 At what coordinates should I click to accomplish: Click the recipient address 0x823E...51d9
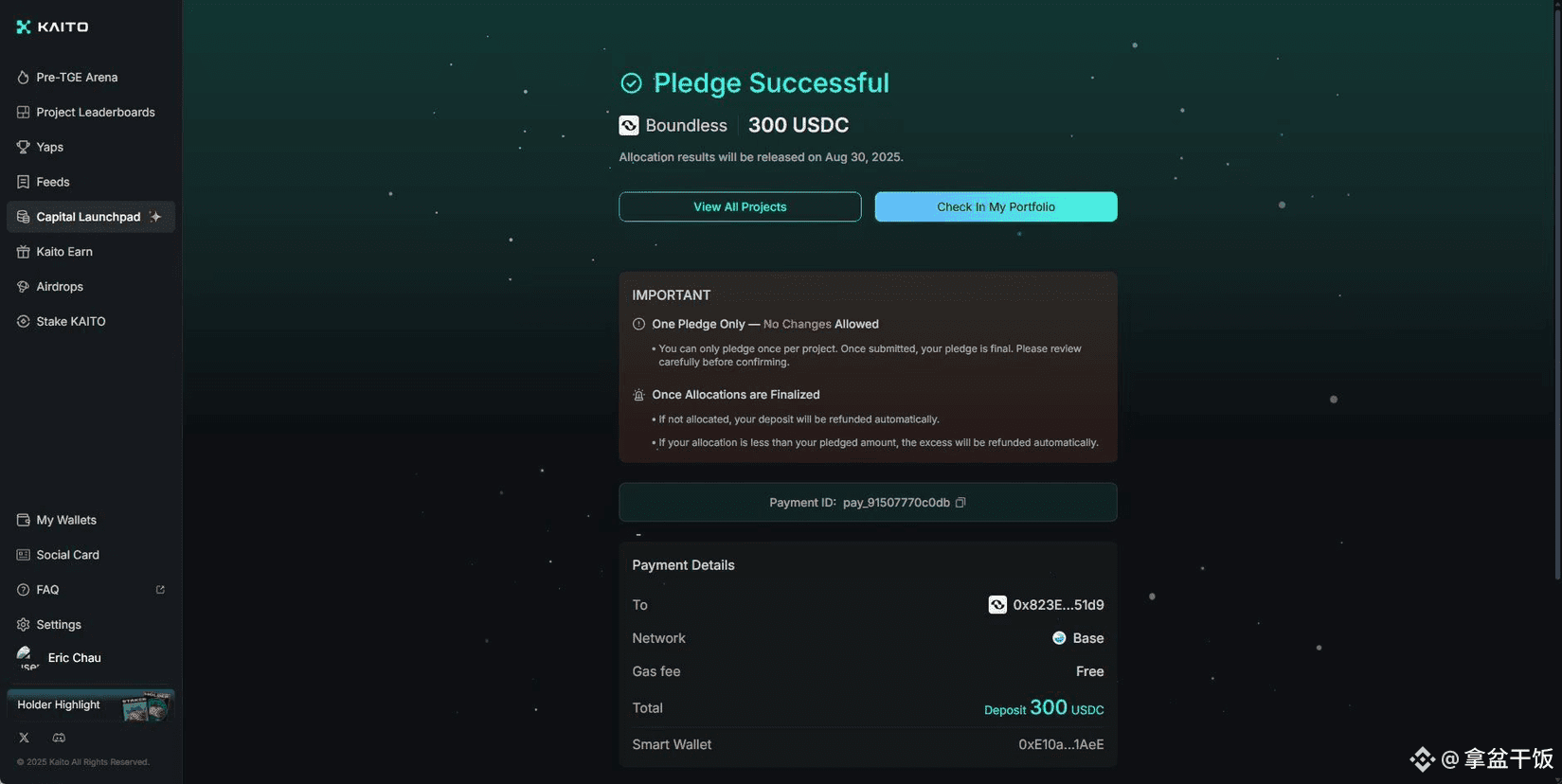(x=1058, y=605)
